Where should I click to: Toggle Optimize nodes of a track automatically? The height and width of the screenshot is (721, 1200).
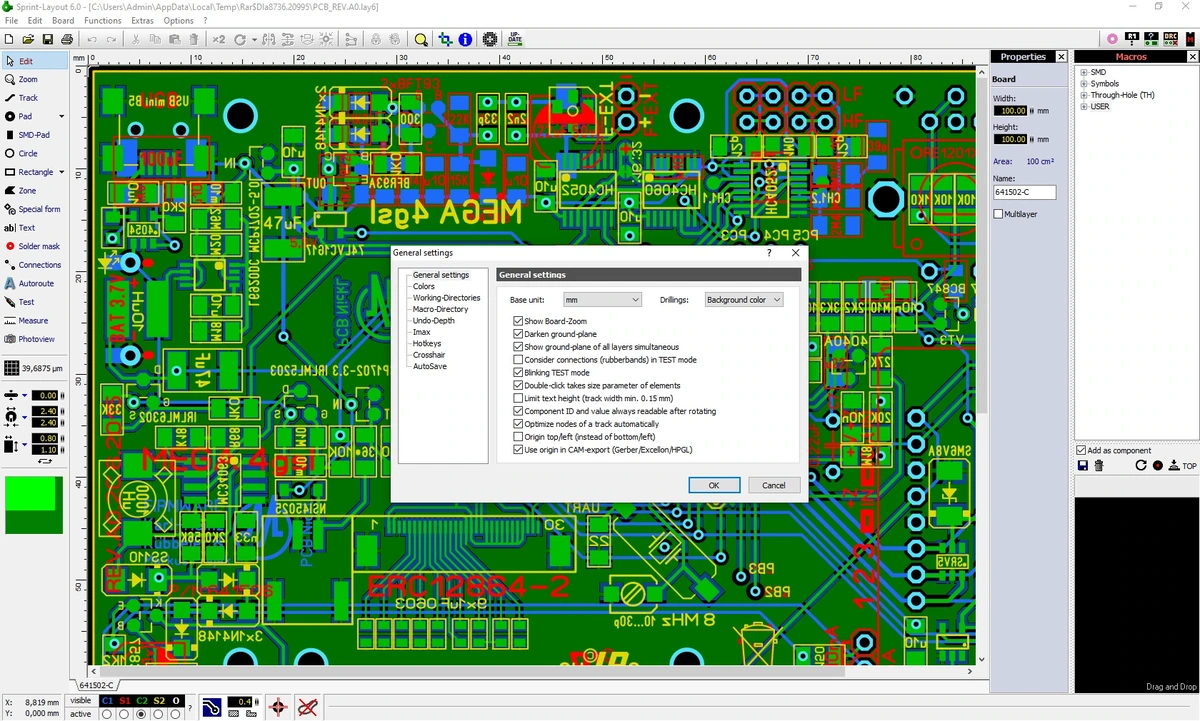(x=518, y=424)
